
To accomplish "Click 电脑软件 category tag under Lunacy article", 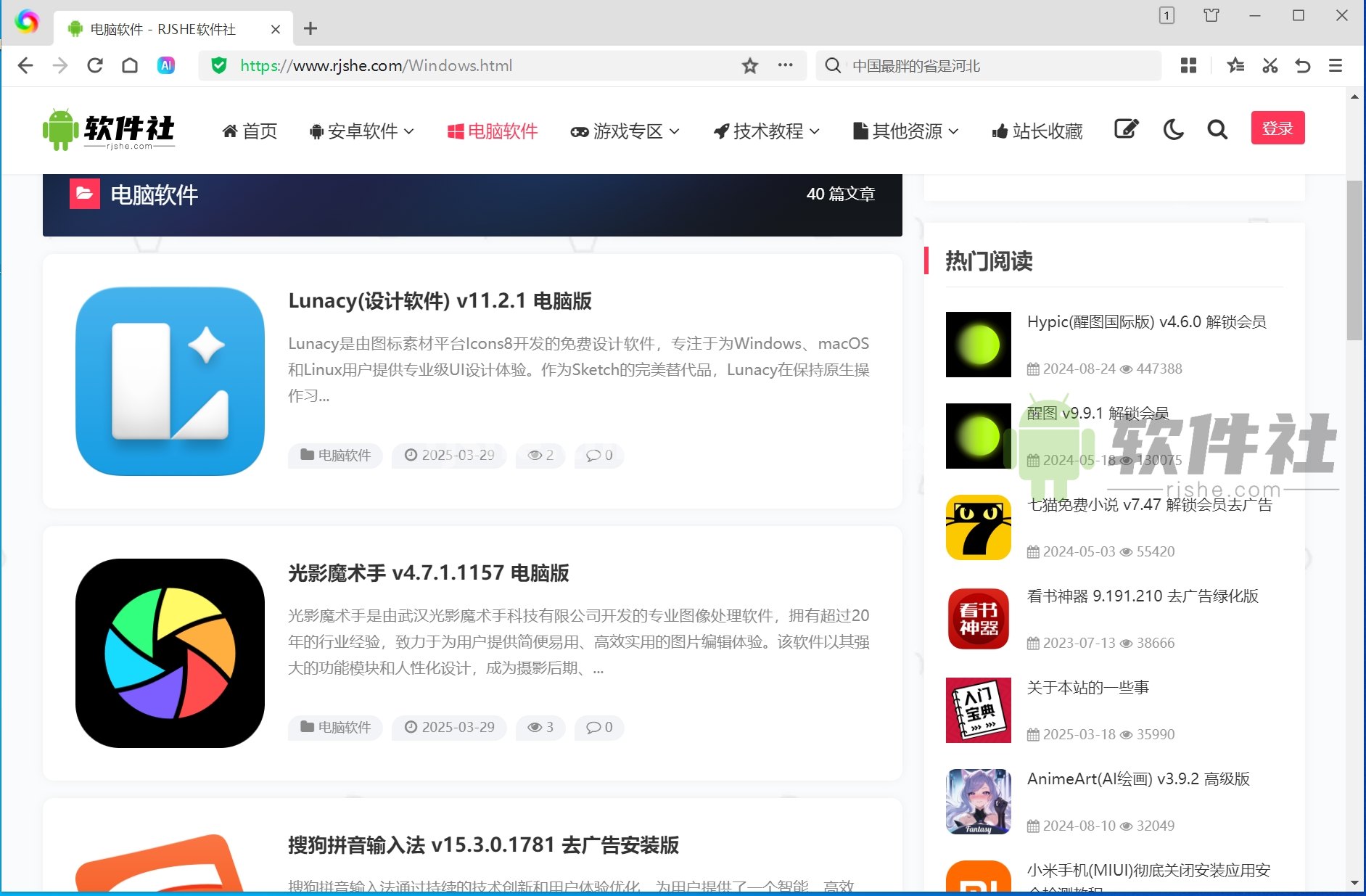I will coord(335,455).
